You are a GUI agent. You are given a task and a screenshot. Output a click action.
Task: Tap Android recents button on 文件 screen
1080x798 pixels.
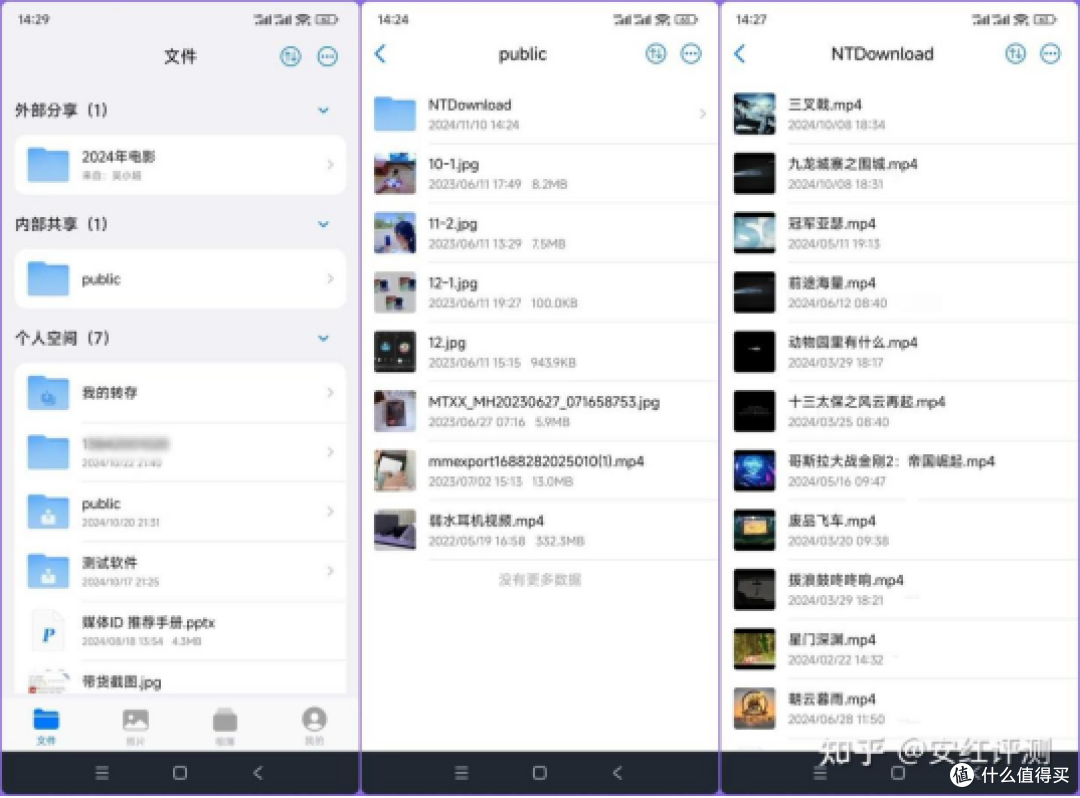[102, 774]
